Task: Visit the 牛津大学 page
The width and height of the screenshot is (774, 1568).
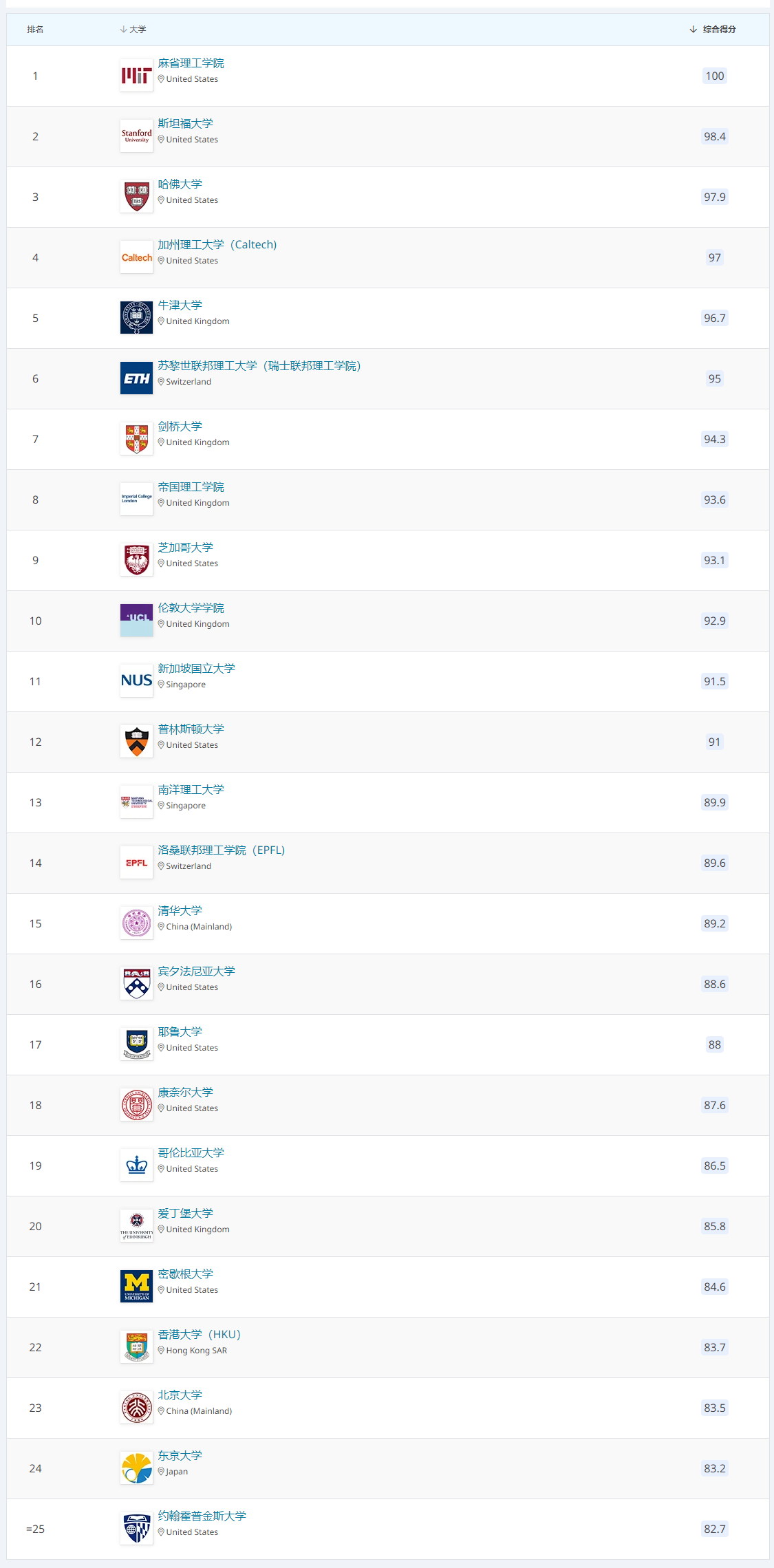Action: click(180, 305)
